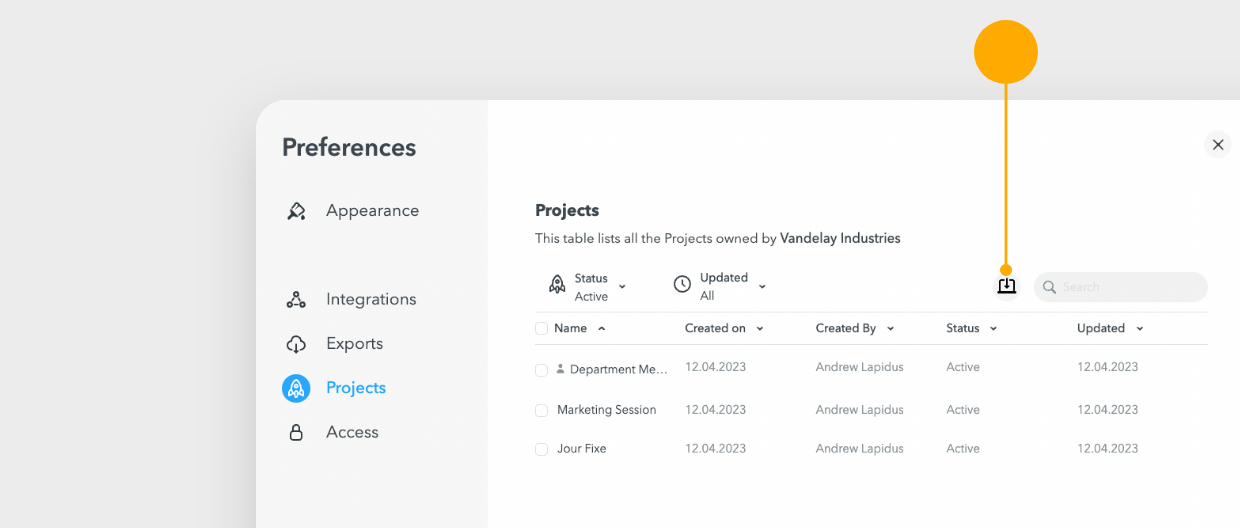The height and width of the screenshot is (528, 1240).
Task: Open the Marketing Session project
Action: 606,410
